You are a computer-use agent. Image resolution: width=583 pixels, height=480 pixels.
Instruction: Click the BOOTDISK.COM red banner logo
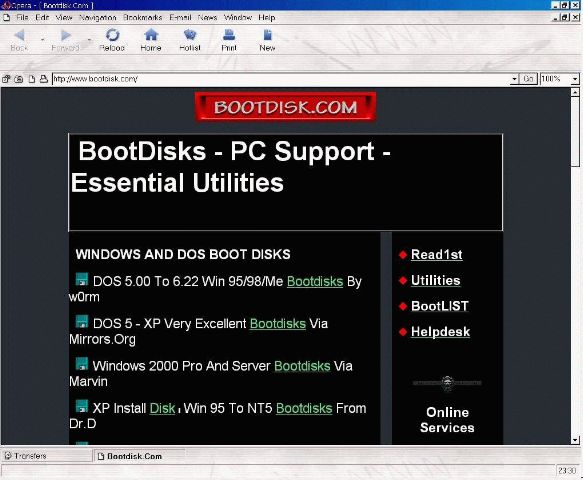(x=286, y=107)
